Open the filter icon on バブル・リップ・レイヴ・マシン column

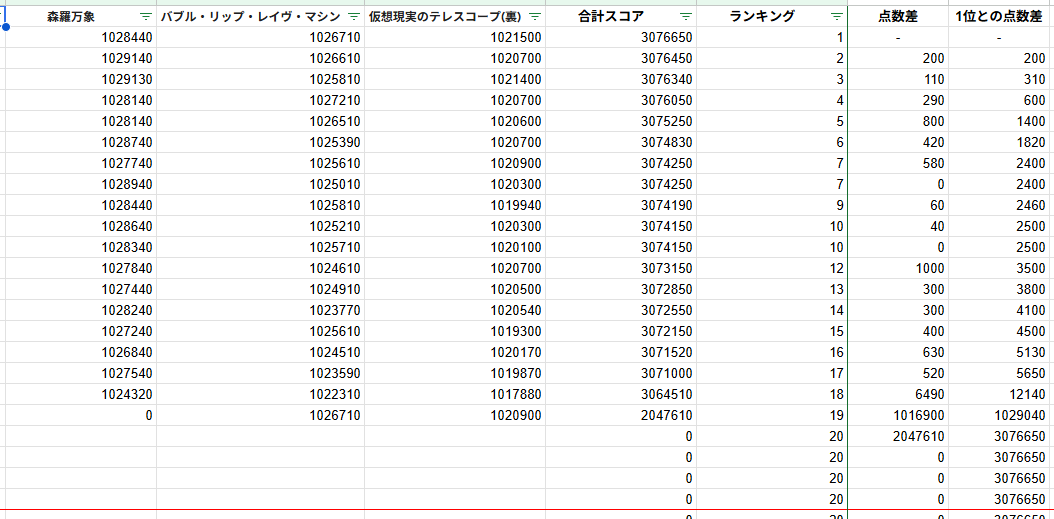(x=354, y=16)
